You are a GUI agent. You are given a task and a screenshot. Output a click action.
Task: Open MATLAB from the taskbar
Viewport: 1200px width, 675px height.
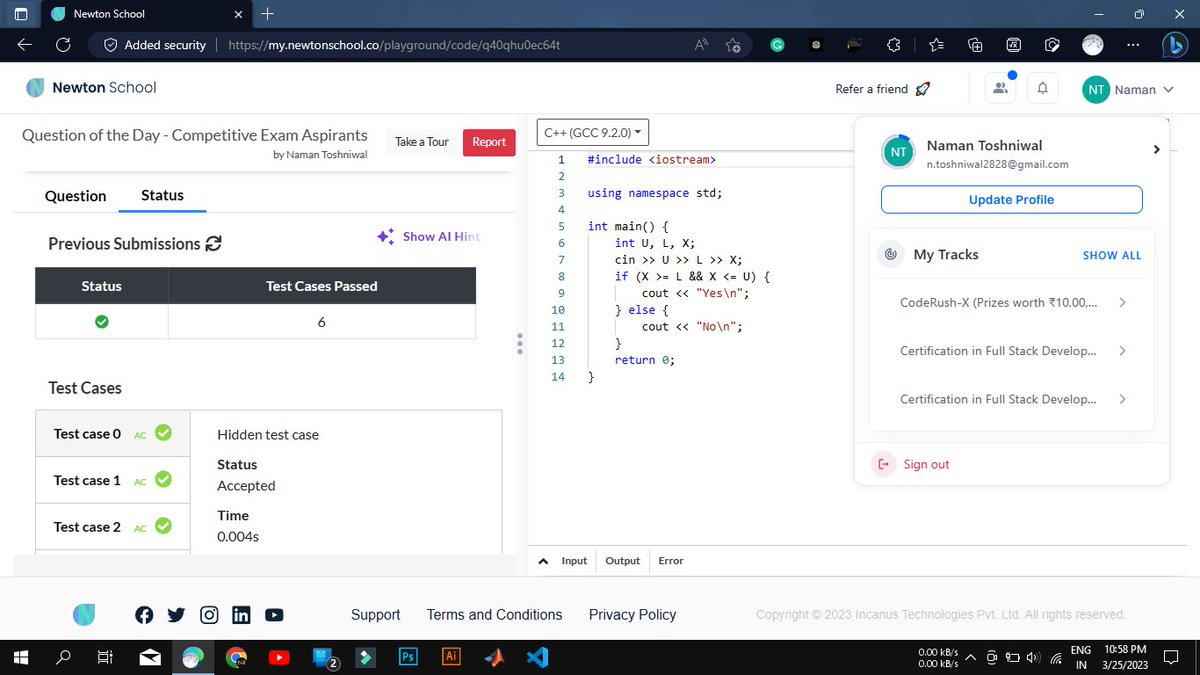494,657
